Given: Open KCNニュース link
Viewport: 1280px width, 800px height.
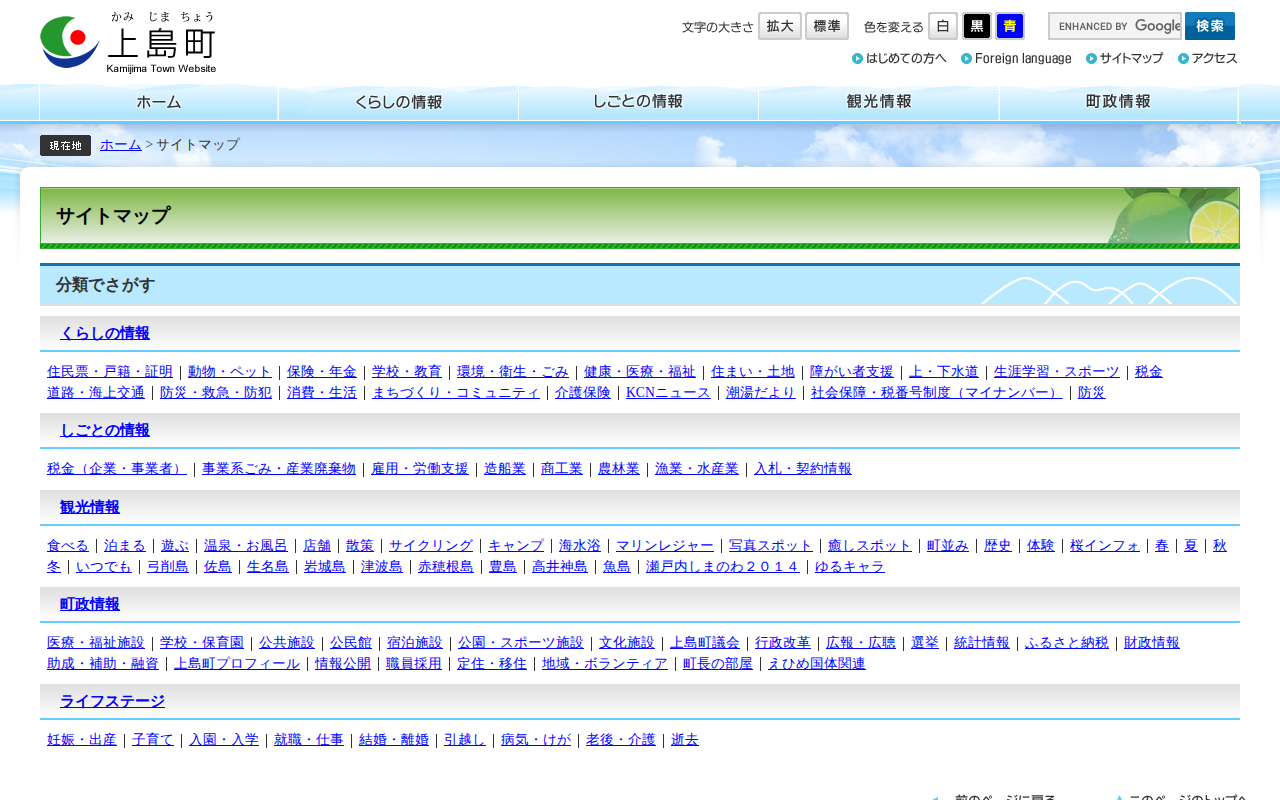Looking at the screenshot, I should click(668, 393).
